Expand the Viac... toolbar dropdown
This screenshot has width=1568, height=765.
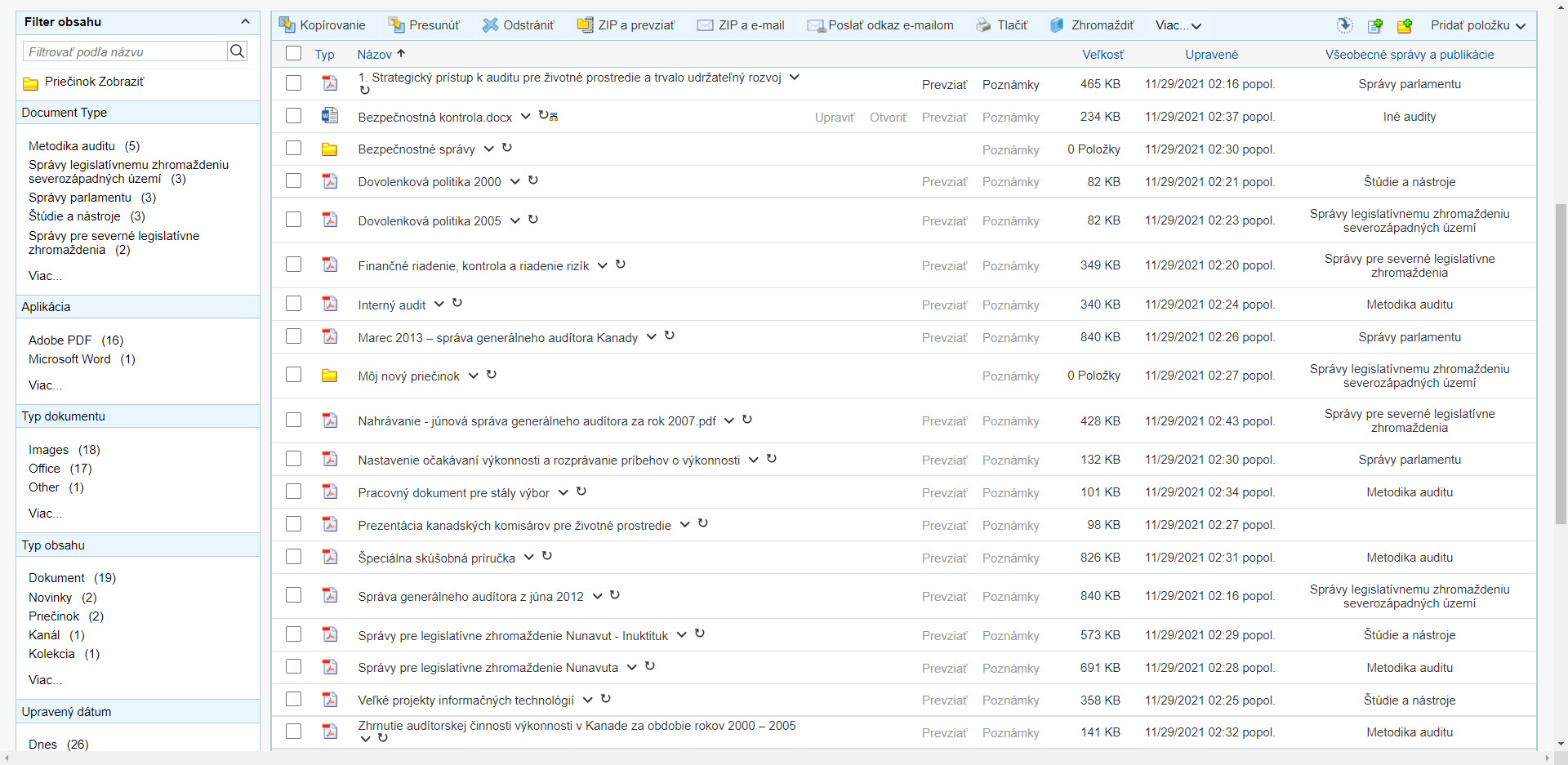(1178, 25)
